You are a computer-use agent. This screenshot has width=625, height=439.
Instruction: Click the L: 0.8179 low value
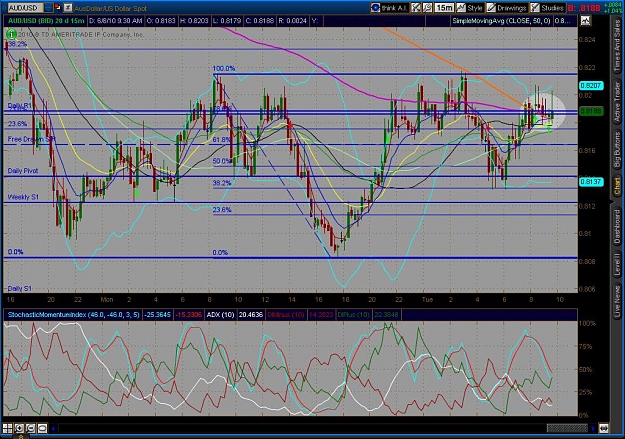pos(227,21)
